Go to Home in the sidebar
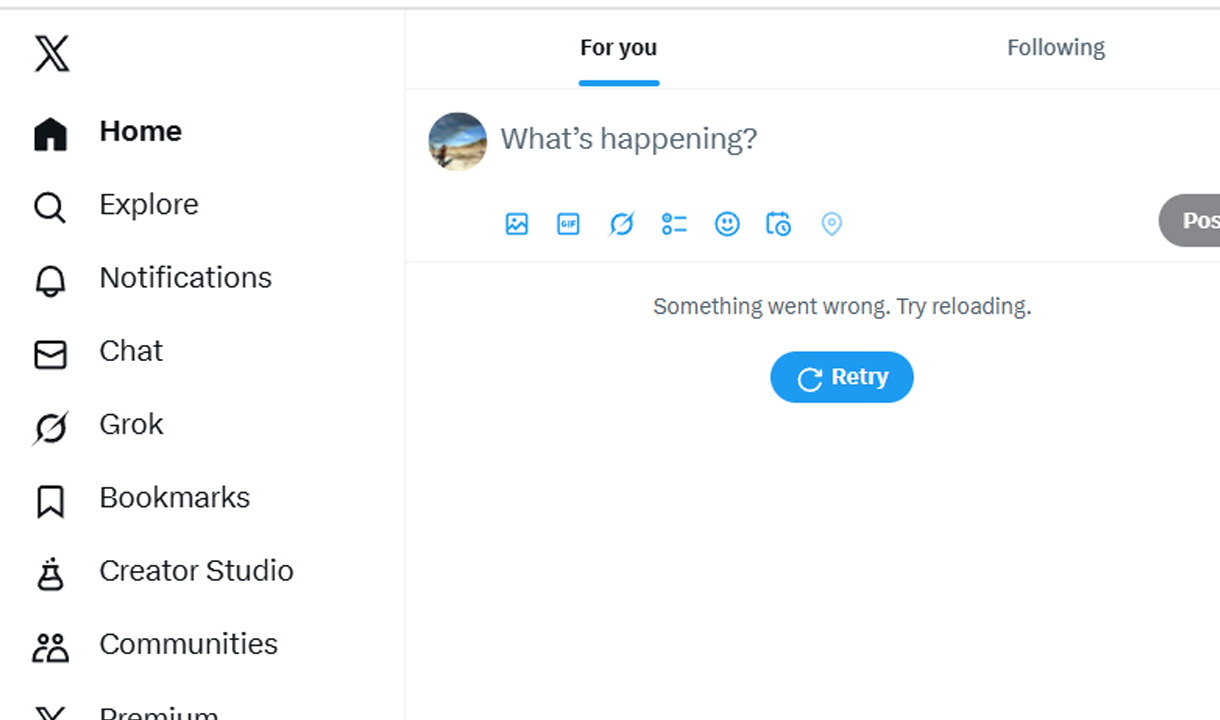Image resolution: width=1220 pixels, height=720 pixels. click(140, 132)
